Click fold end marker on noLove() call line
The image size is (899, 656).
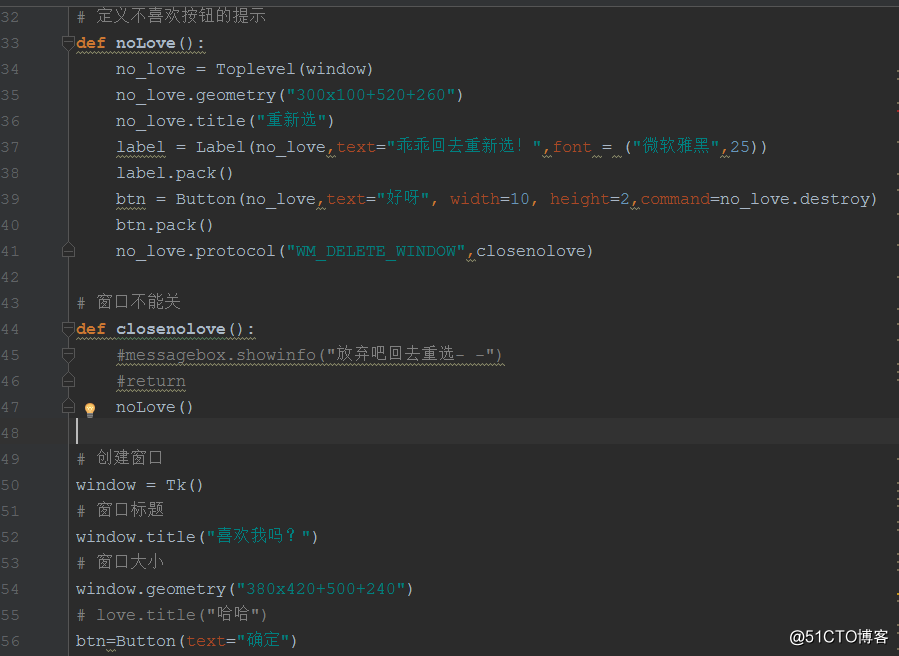tap(68, 407)
